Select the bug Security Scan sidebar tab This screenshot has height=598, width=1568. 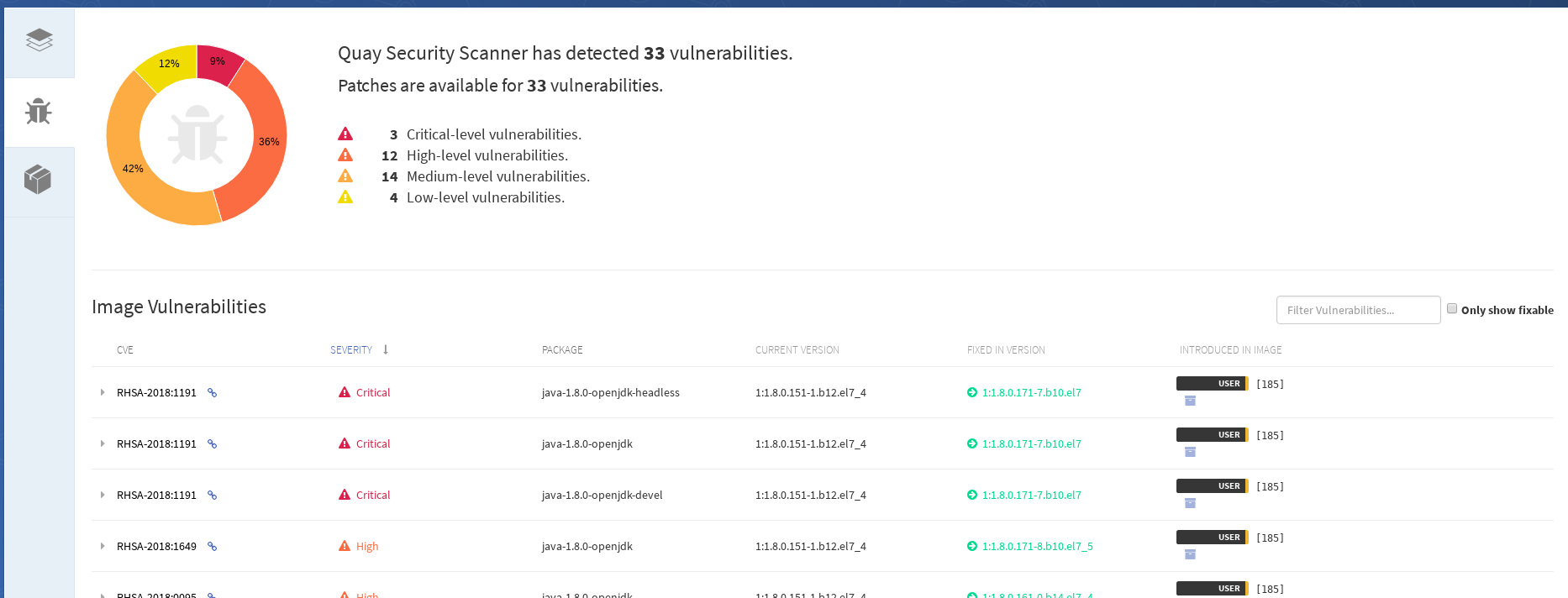tap(39, 112)
